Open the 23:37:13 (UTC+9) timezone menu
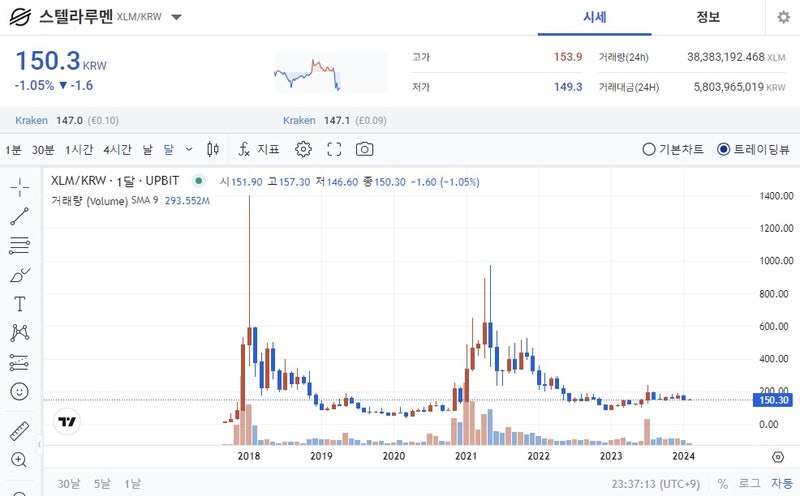This screenshot has width=800, height=496. point(656,484)
